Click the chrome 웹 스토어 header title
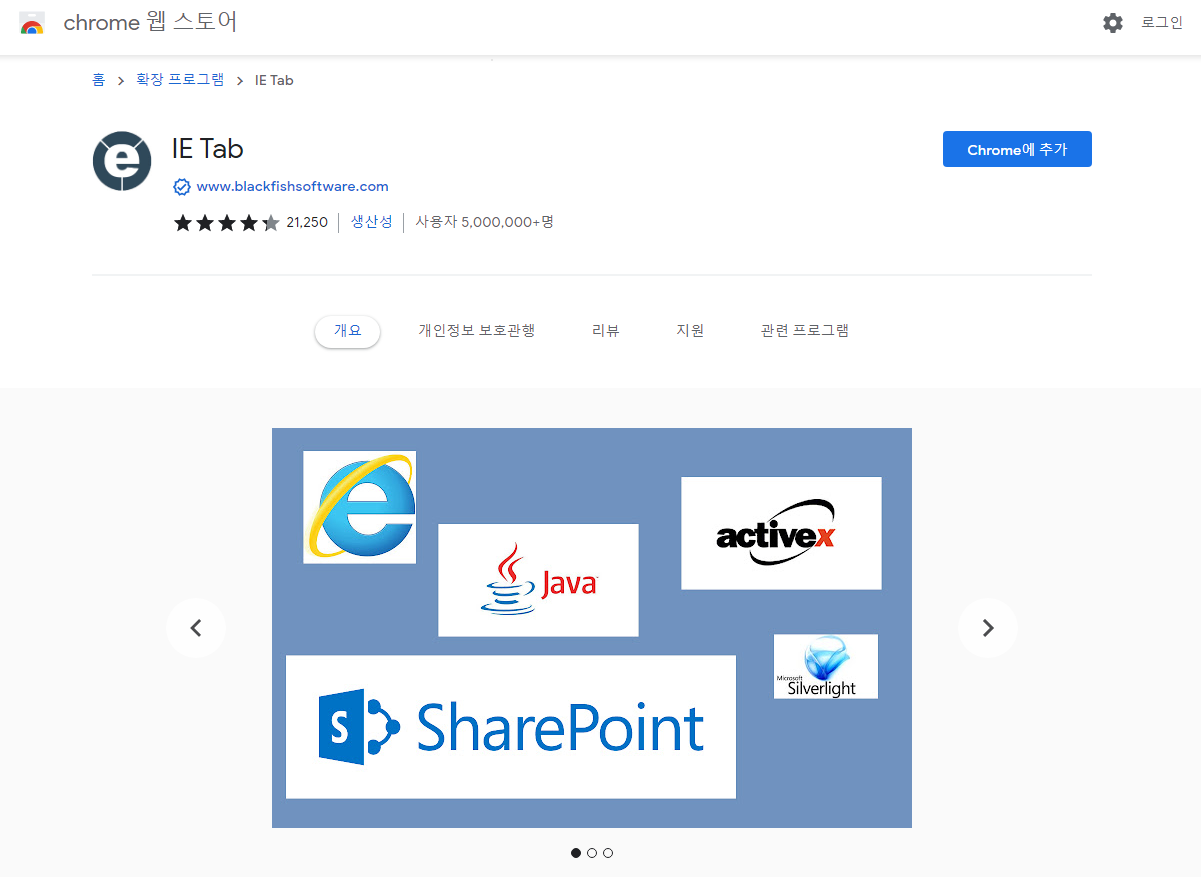This screenshot has width=1201, height=877. coord(151,22)
